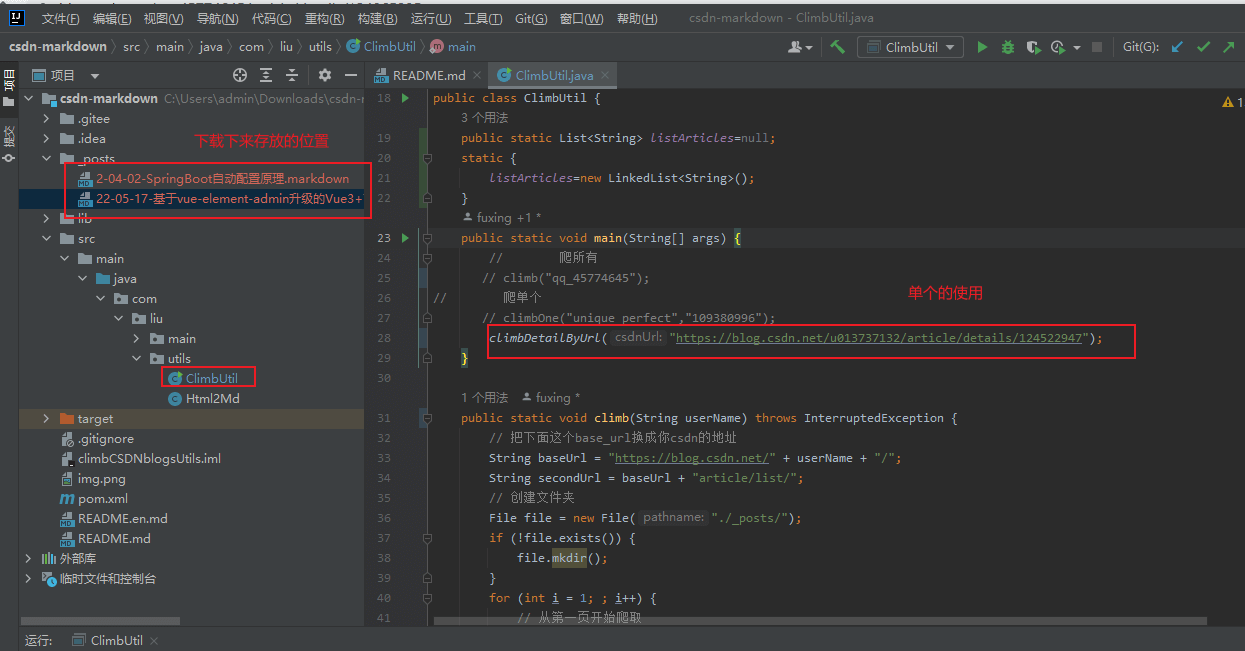Start debugging with the green bug icon

[1008, 47]
